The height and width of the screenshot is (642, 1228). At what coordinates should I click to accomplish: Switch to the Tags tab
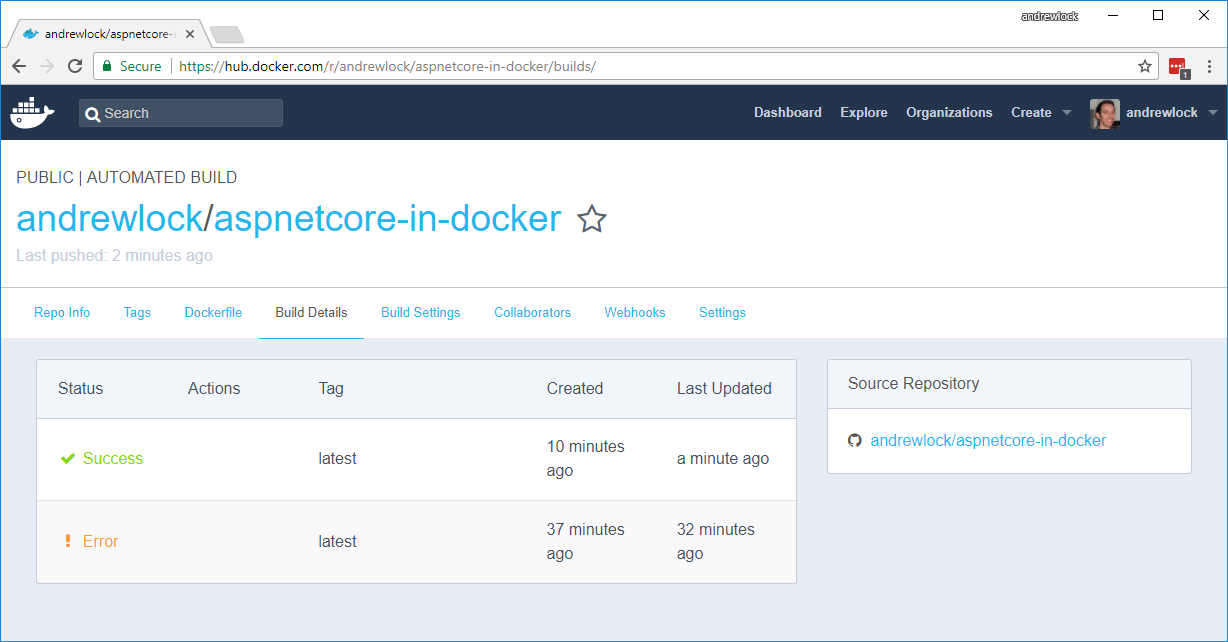[x=137, y=312]
